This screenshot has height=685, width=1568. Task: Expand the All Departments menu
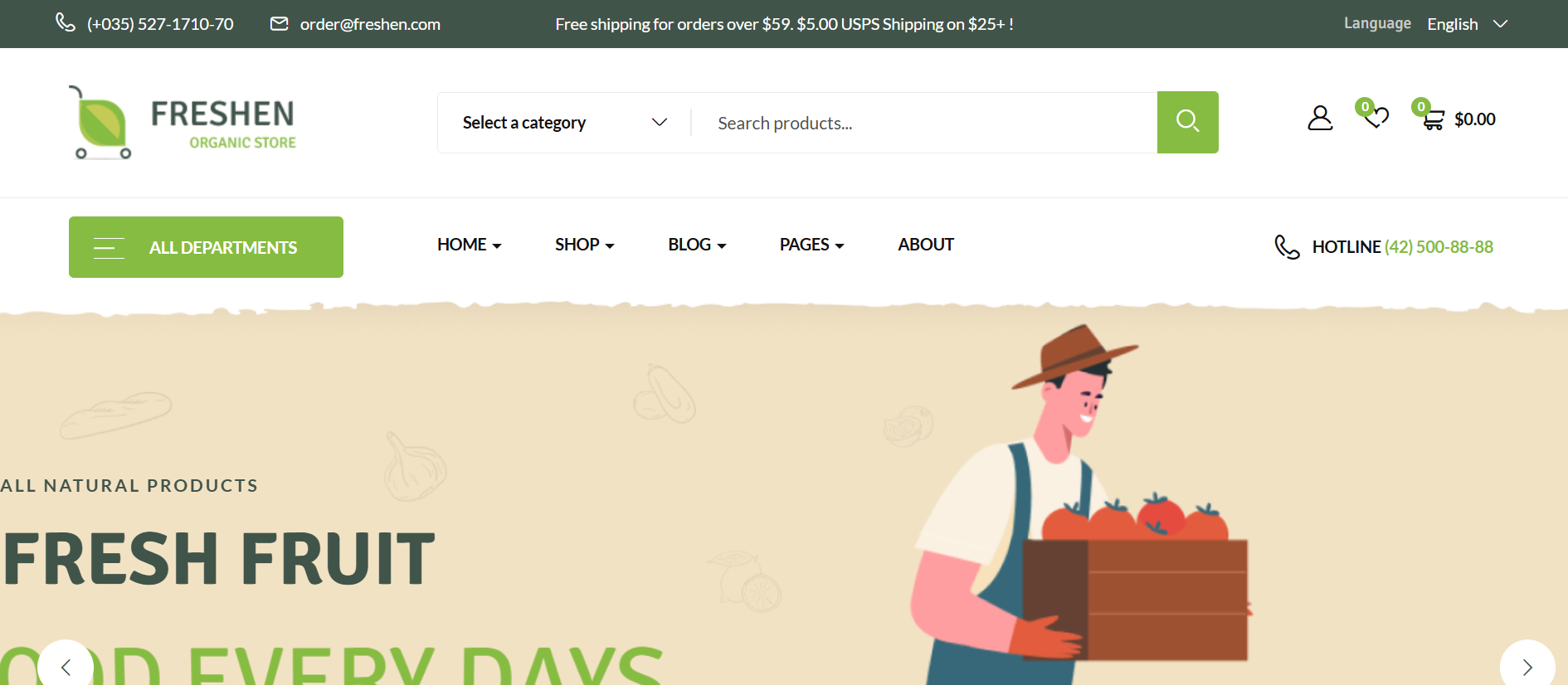pyautogui.click(x=206, y=247)
